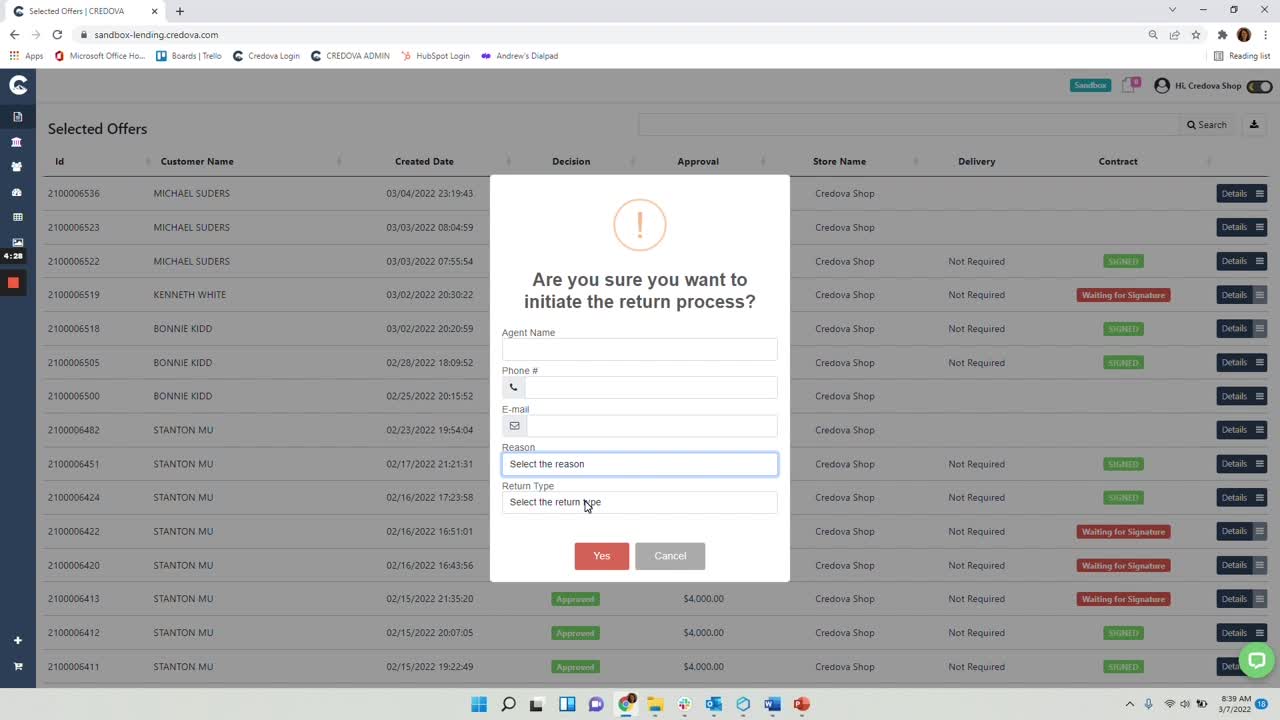
Task: Click the Sandbox badge in header
Action: 1090,86
